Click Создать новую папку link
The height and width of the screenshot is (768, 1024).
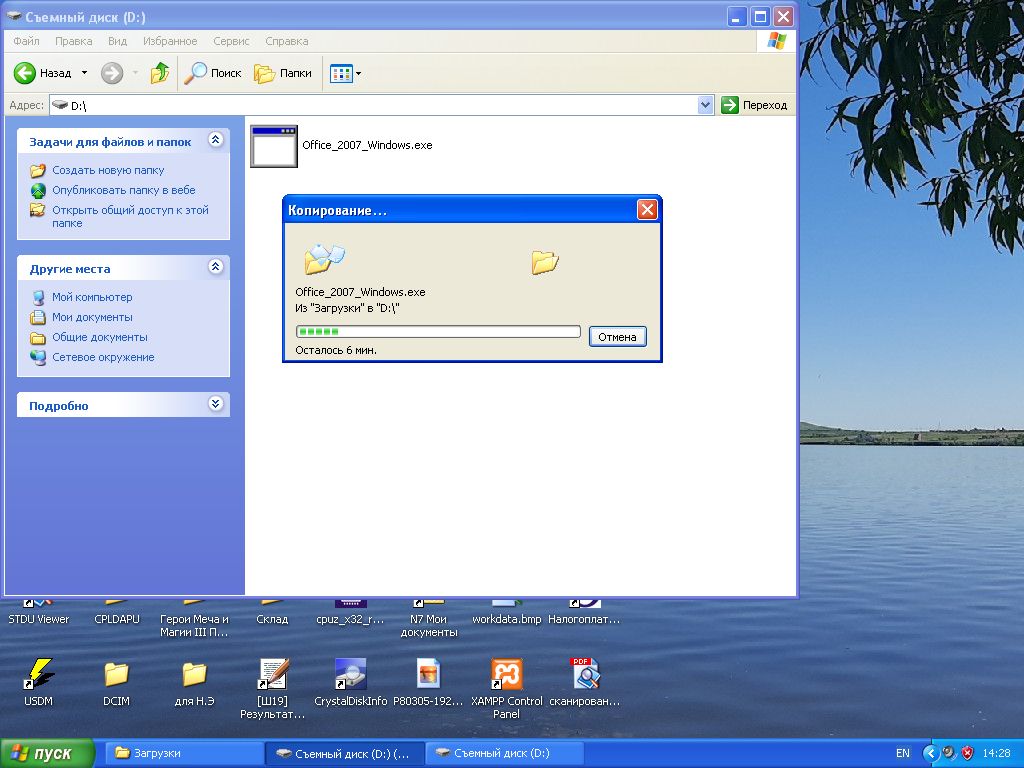point(108,170)
